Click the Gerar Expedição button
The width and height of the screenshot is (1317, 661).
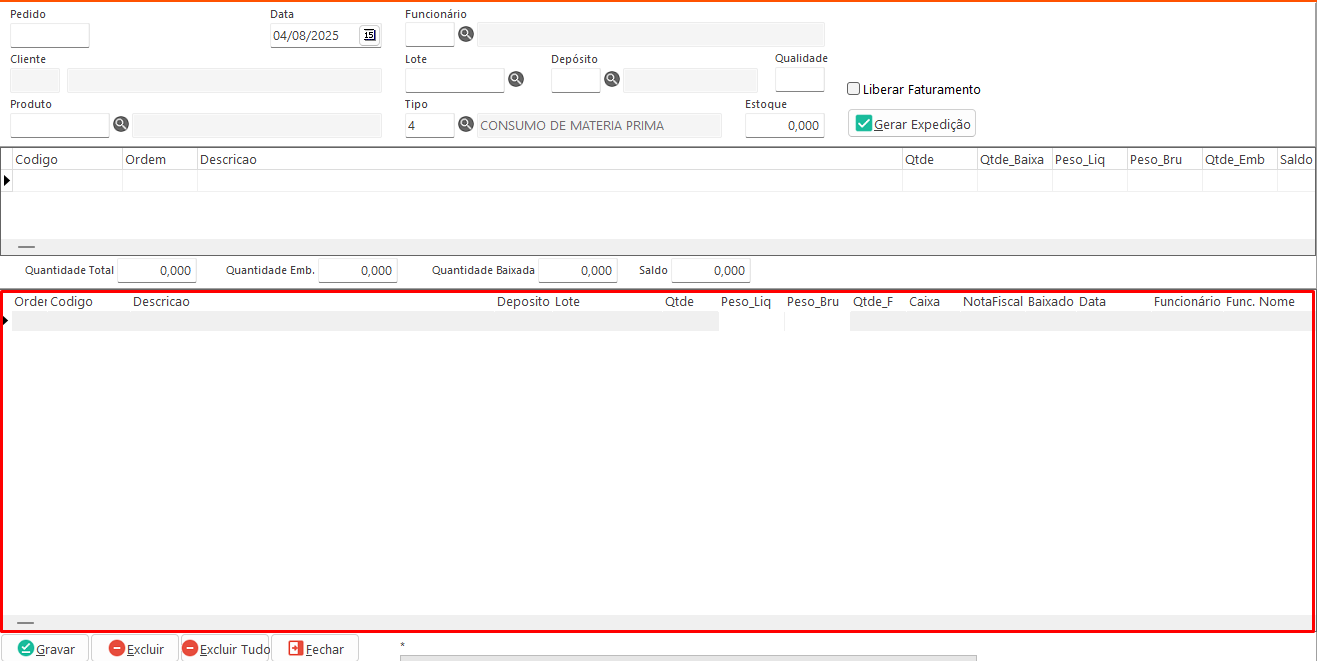911,124
